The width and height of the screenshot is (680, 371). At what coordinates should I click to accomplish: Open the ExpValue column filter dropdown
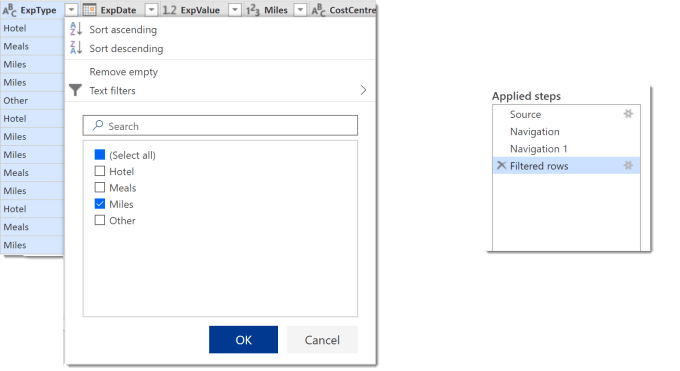pos(235,10)
